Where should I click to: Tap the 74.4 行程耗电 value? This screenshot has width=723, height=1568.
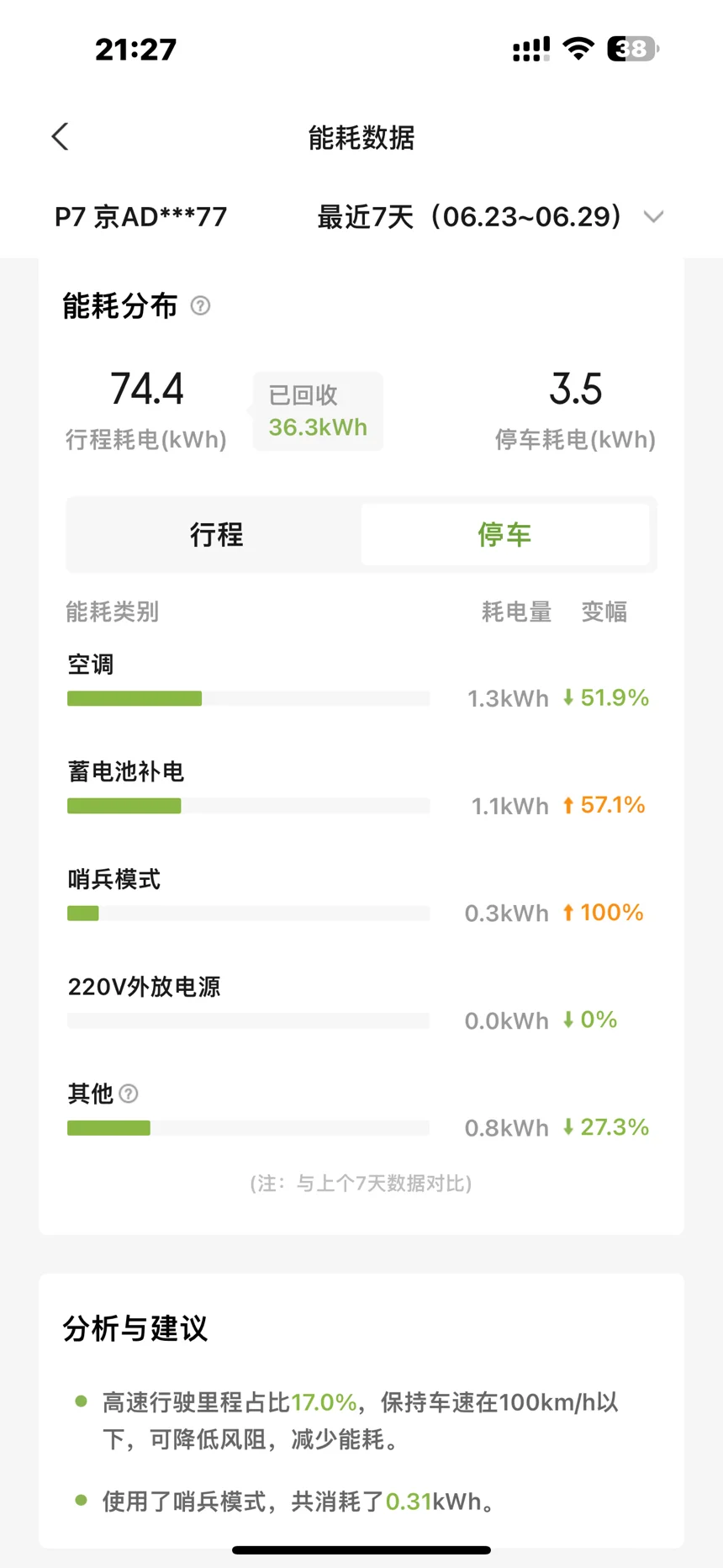(147, 389)
